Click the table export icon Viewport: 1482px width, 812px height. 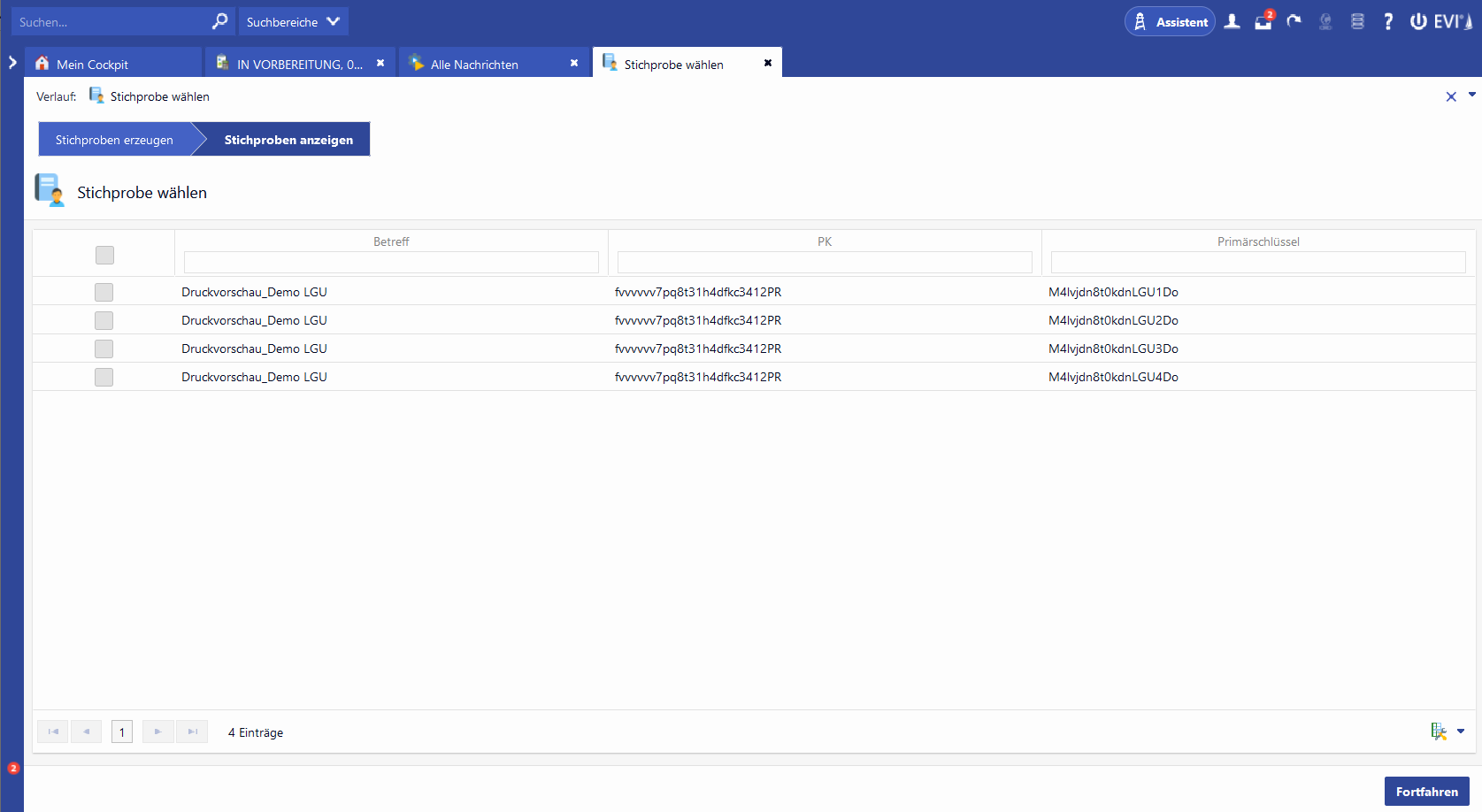[x=1439, y=732]
